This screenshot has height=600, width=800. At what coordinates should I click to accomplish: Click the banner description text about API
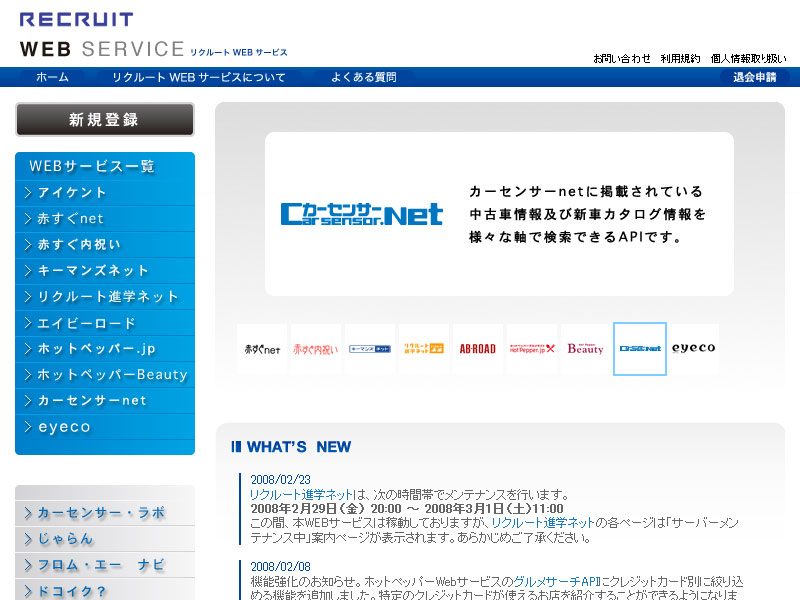click(x=587, y=214)
